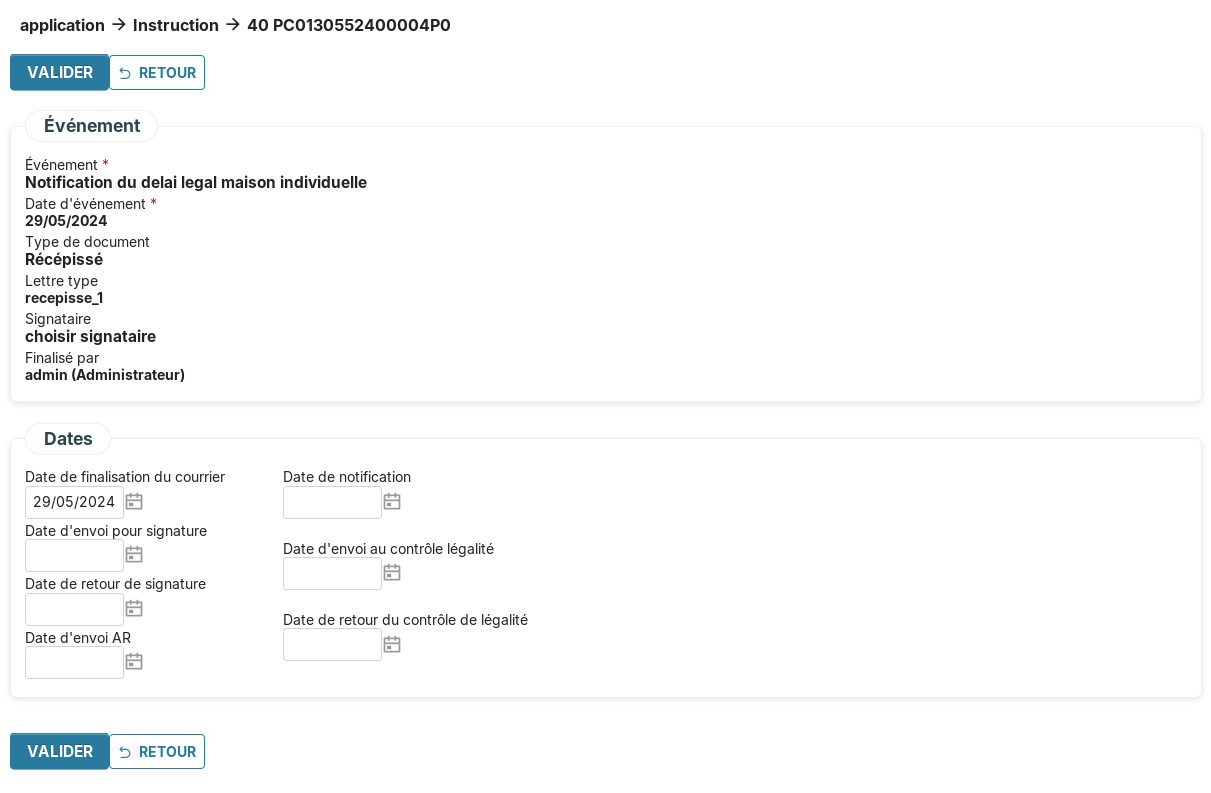Click the top RETOUR button

click(157, 72)
